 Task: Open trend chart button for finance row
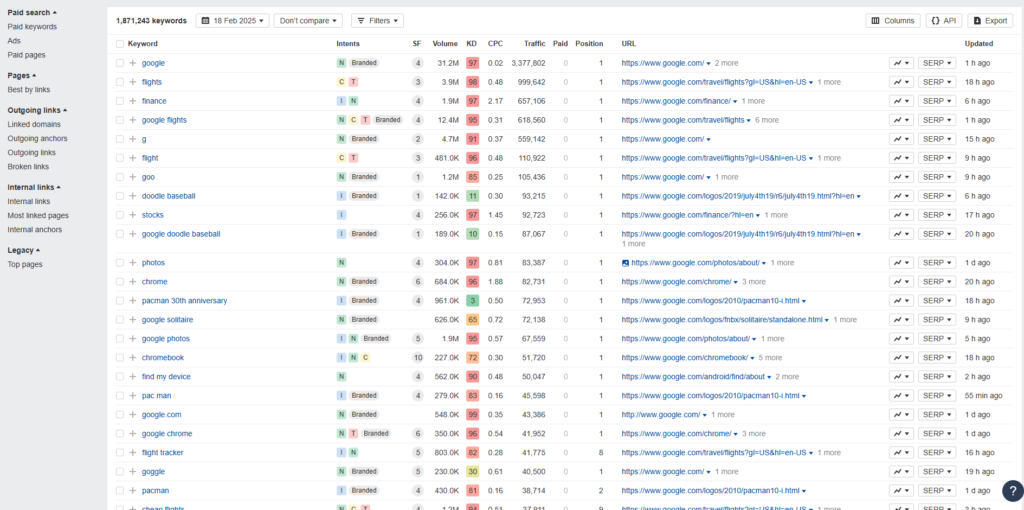click(x=901, y=101)
